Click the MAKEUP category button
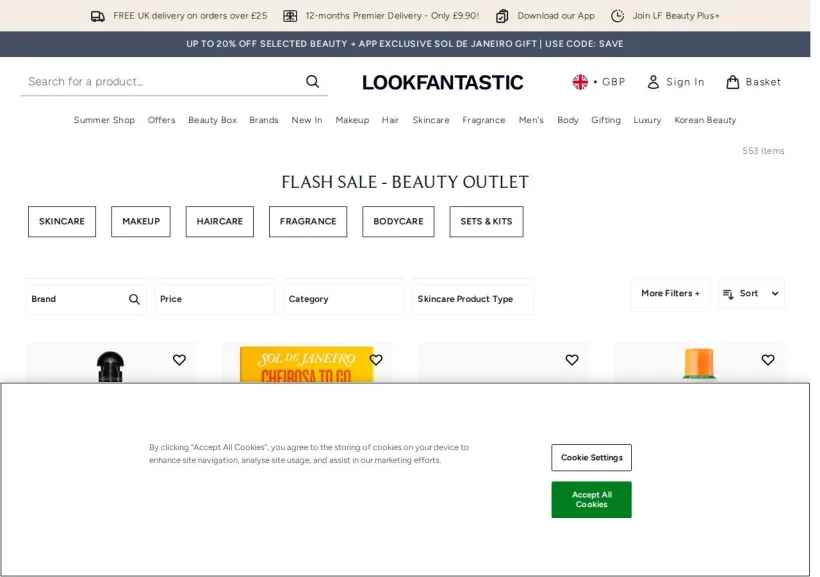Viewport: 820px width, 577px height. click(x=141, y=222)
